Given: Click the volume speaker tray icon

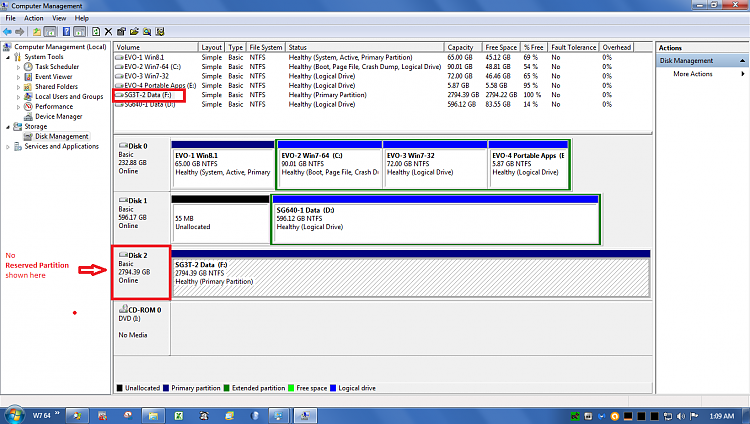Looking at the screenshot, I should coord(681,416).
